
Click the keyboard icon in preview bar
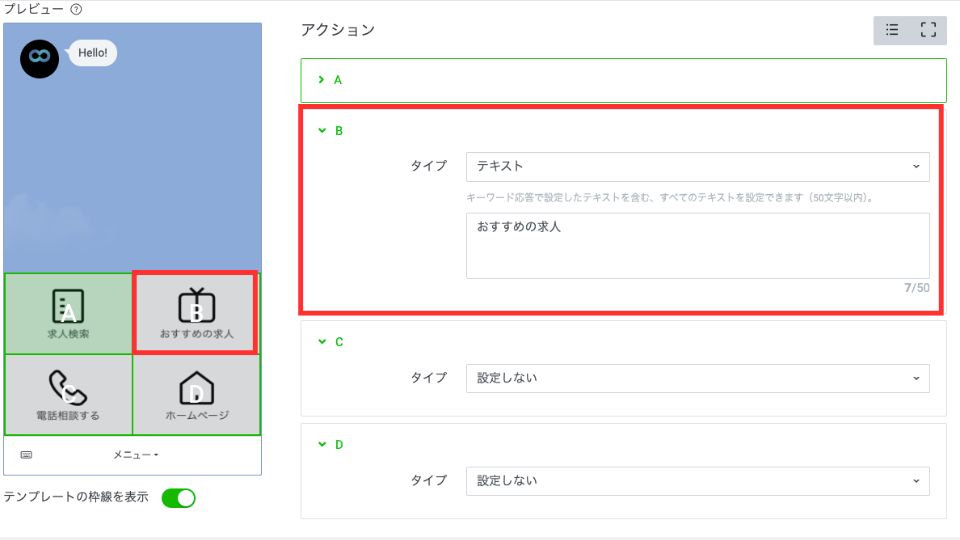[26, 455]
